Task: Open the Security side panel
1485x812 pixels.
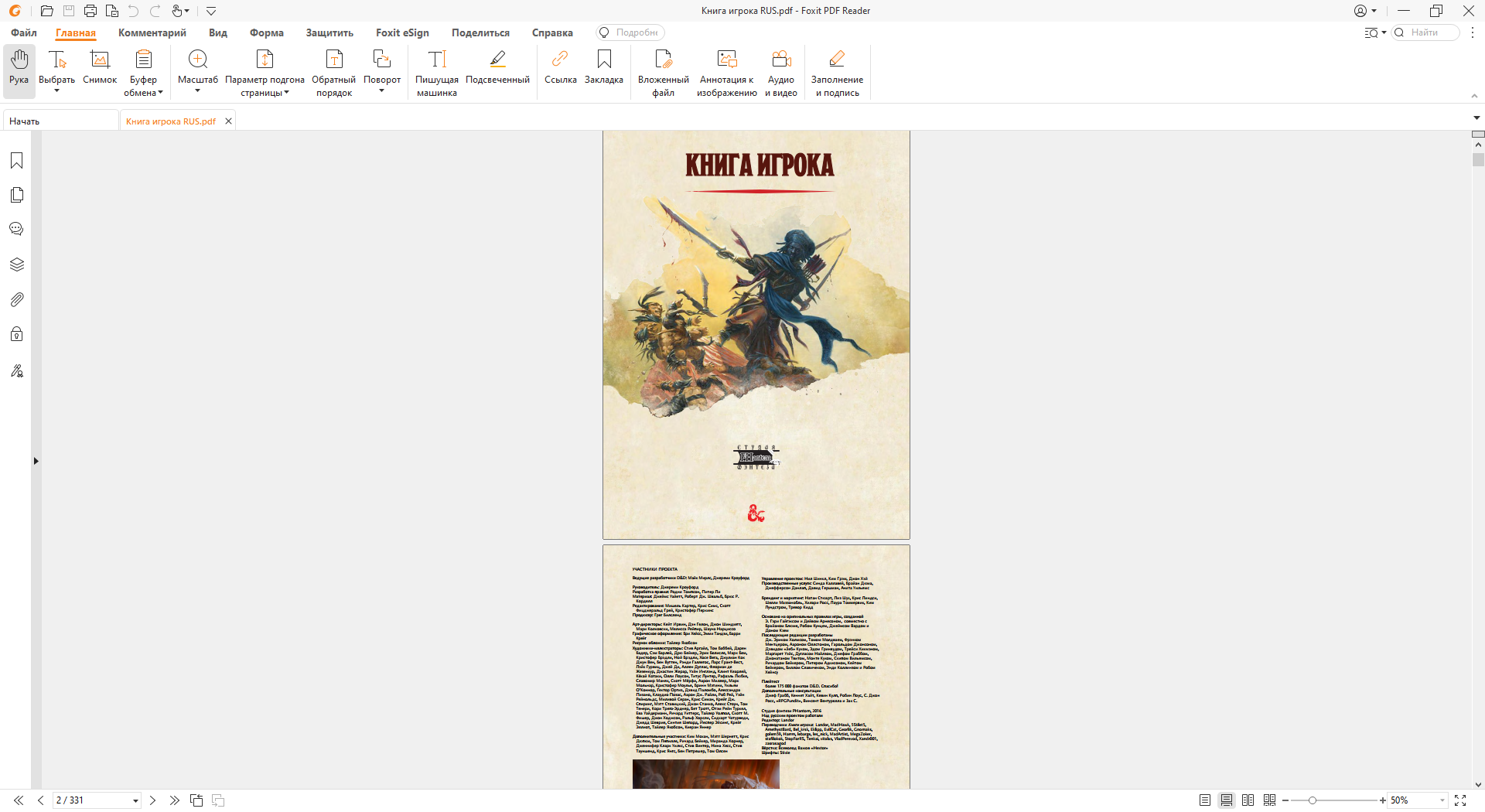Action: 16,334
